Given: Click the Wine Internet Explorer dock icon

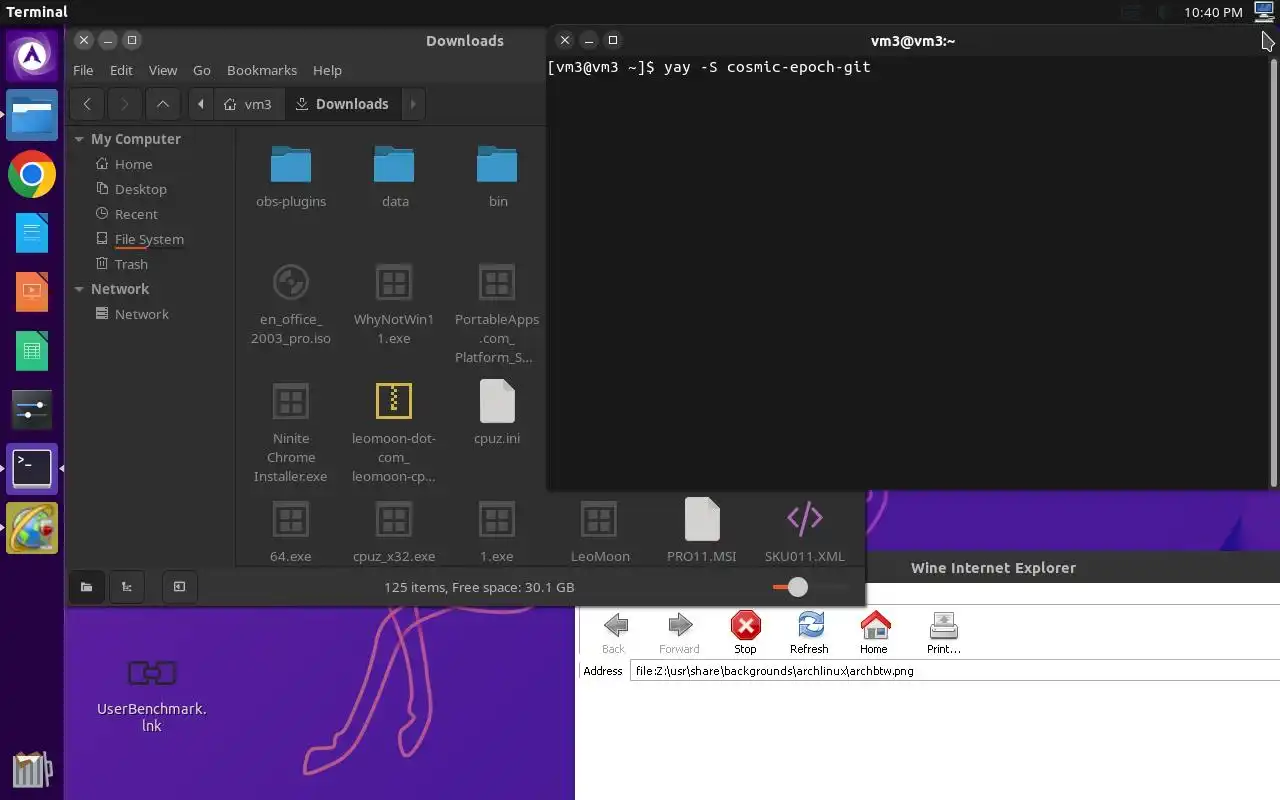Looking at the screenshot, I should [32, 528].
